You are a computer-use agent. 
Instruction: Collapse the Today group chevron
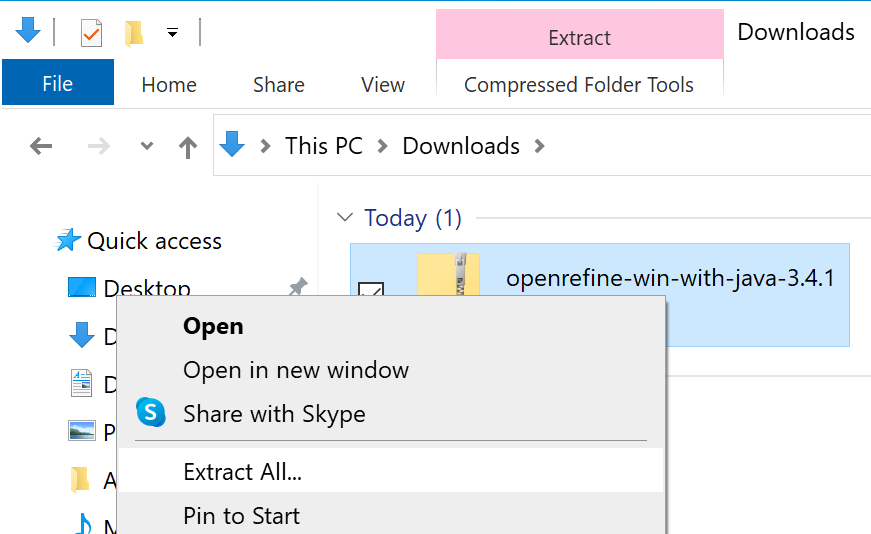coord(345,217)
